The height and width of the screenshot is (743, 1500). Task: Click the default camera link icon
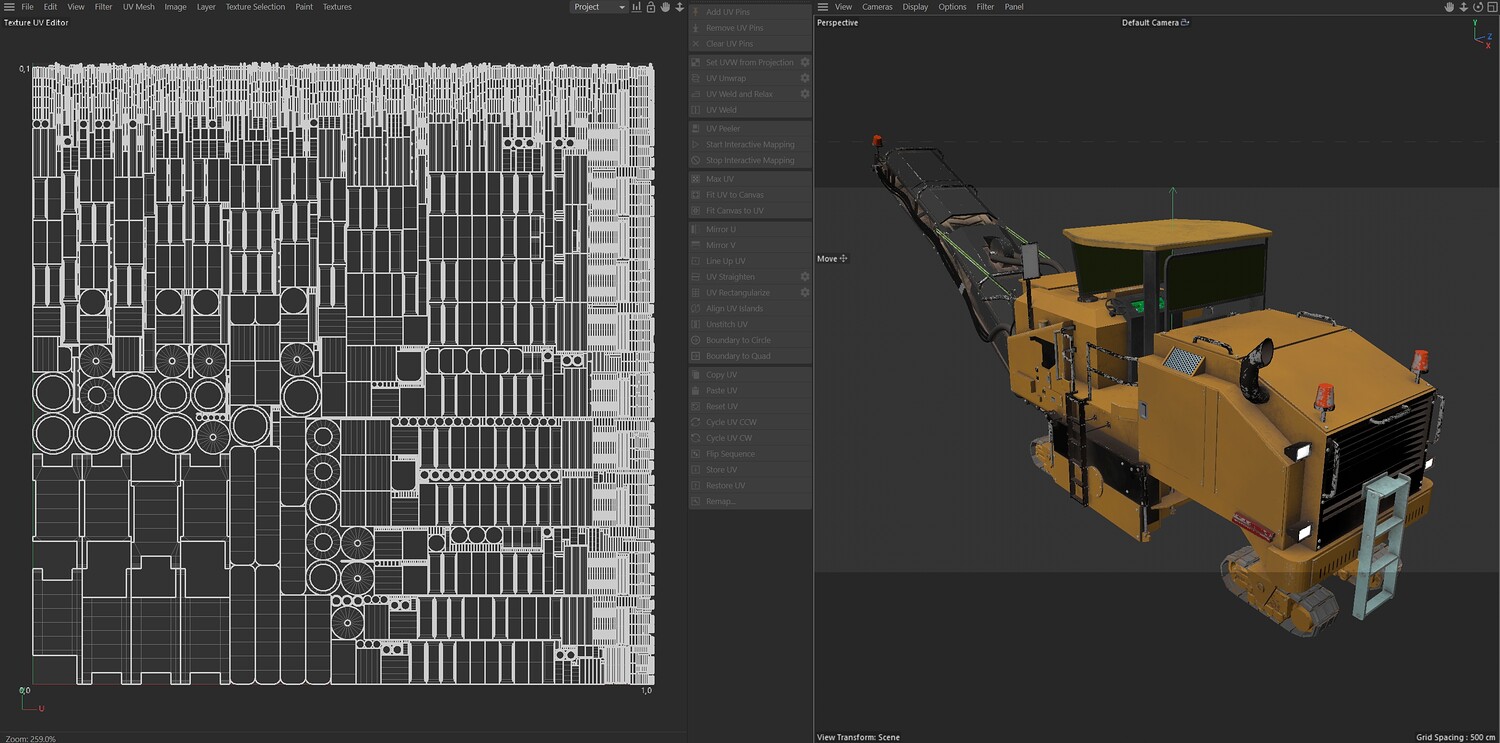tap(1185, 22)
